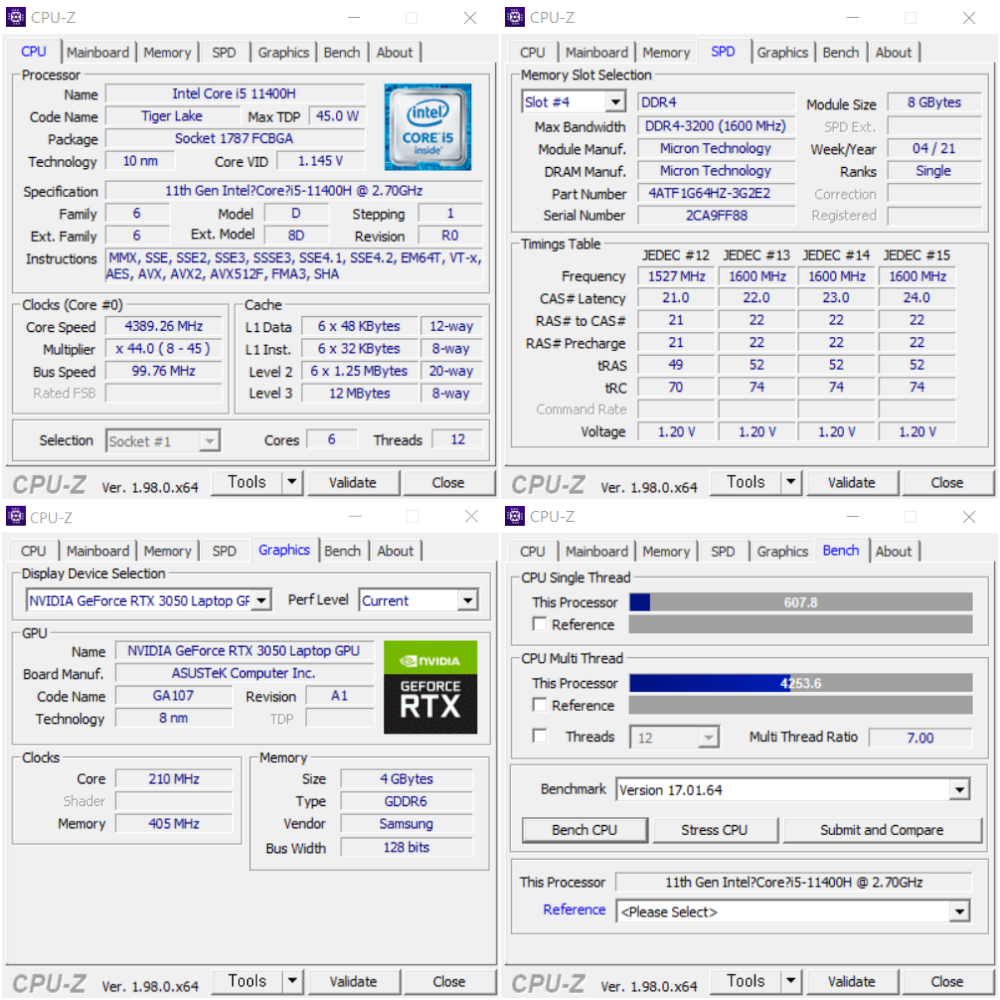Click multi thread This Processor score bar 4253.6
The image size is (1000, 1000).
pos(800,683)
